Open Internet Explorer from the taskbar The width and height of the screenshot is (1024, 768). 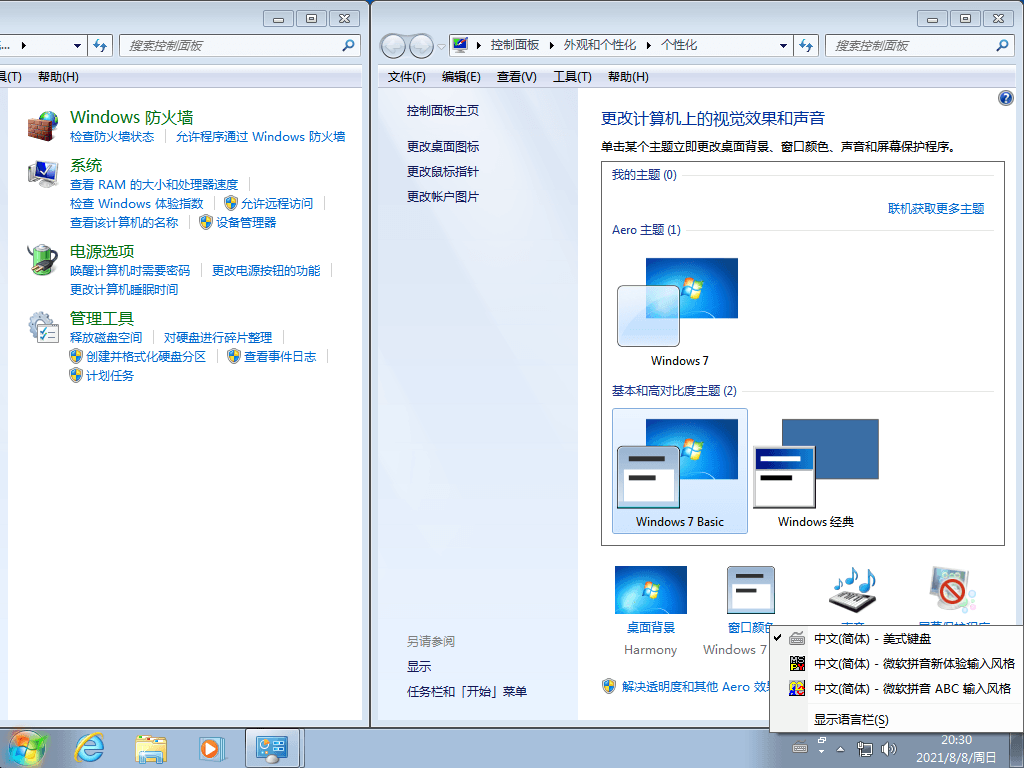[88, 747]
